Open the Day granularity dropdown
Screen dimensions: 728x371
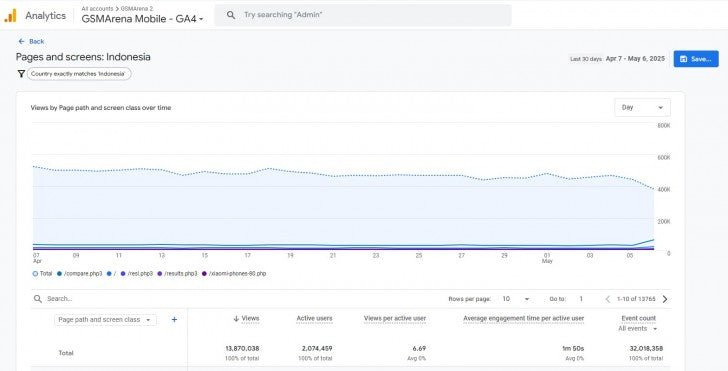point(642,107)
